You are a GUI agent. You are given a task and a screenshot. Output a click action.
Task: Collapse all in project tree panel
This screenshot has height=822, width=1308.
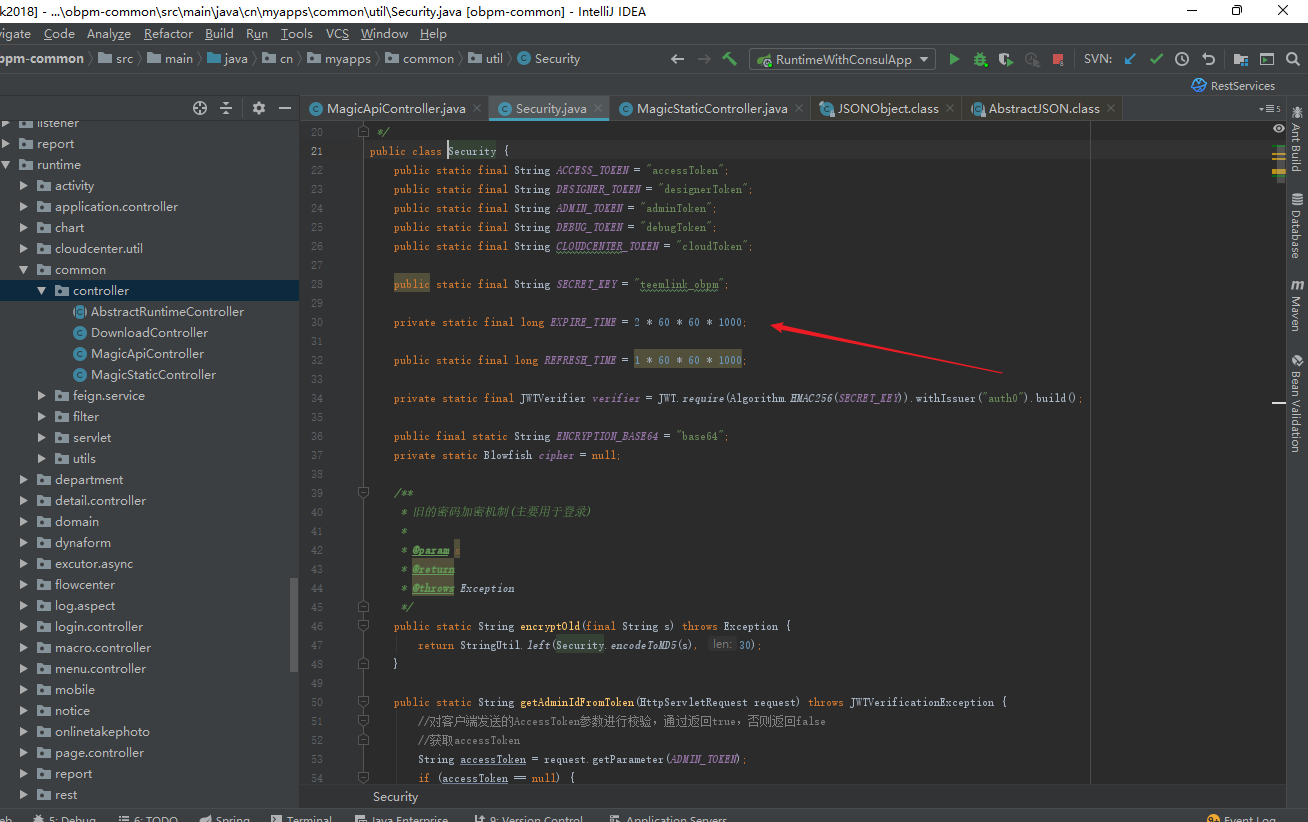pyautogui.click(x=227, y=108)
